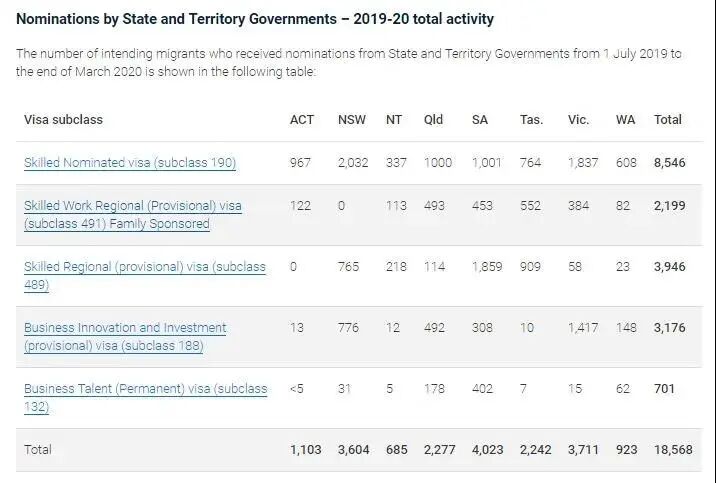Click the Tas. column header
The image size is (716, 483).
(x=531, y=120)
